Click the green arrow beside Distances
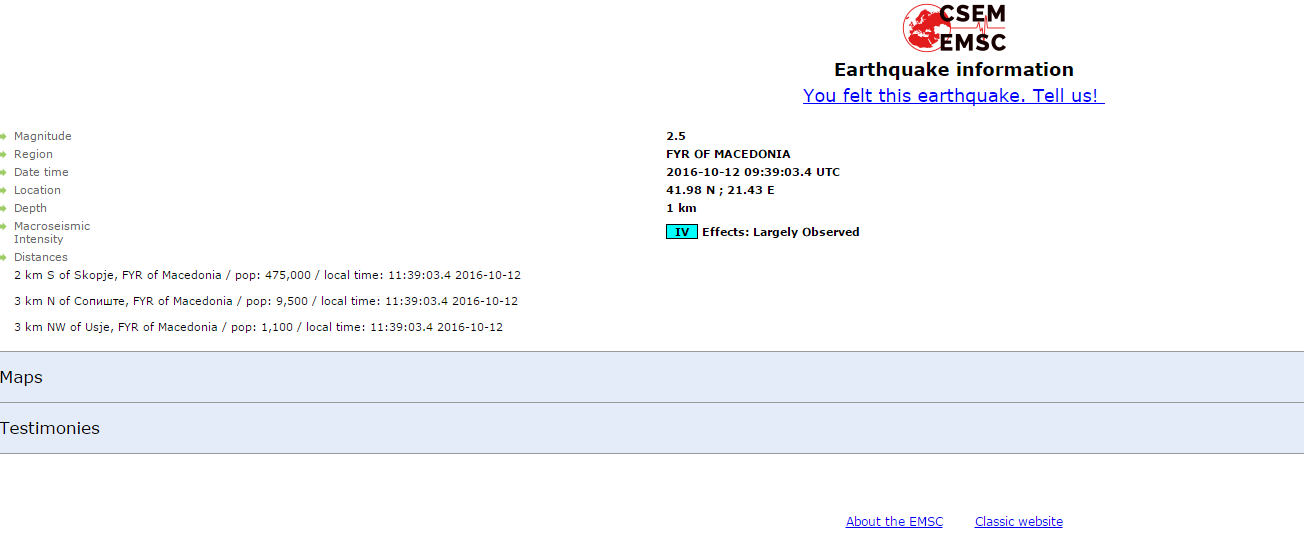The height and width of the screenshot is (549, 1304). point(3,257)
